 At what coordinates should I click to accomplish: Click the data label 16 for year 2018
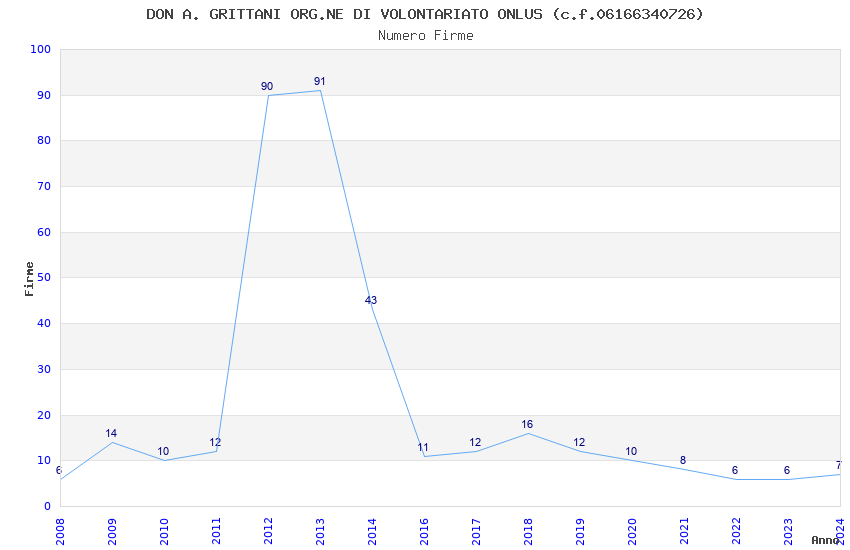pos(527,424)
